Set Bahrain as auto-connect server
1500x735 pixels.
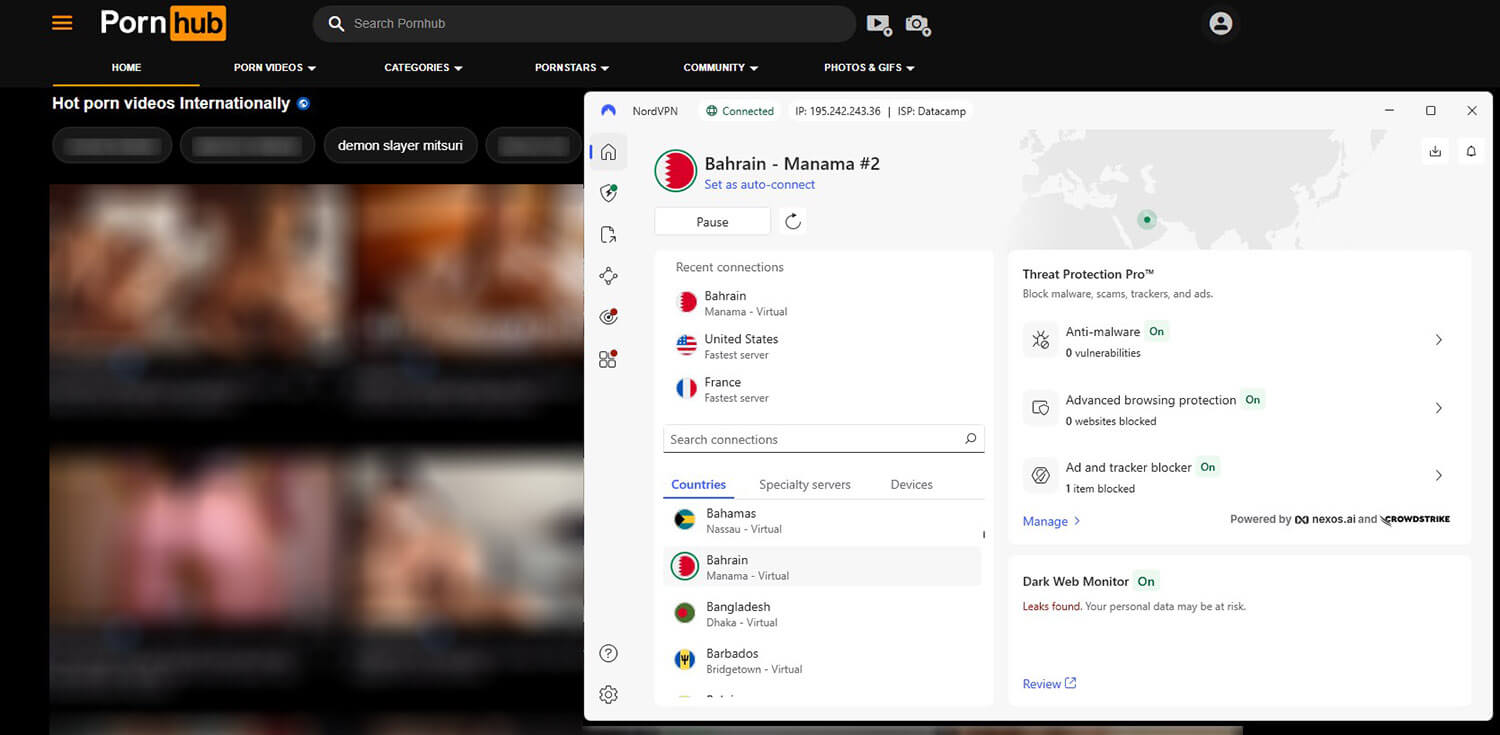coord(760,184)
